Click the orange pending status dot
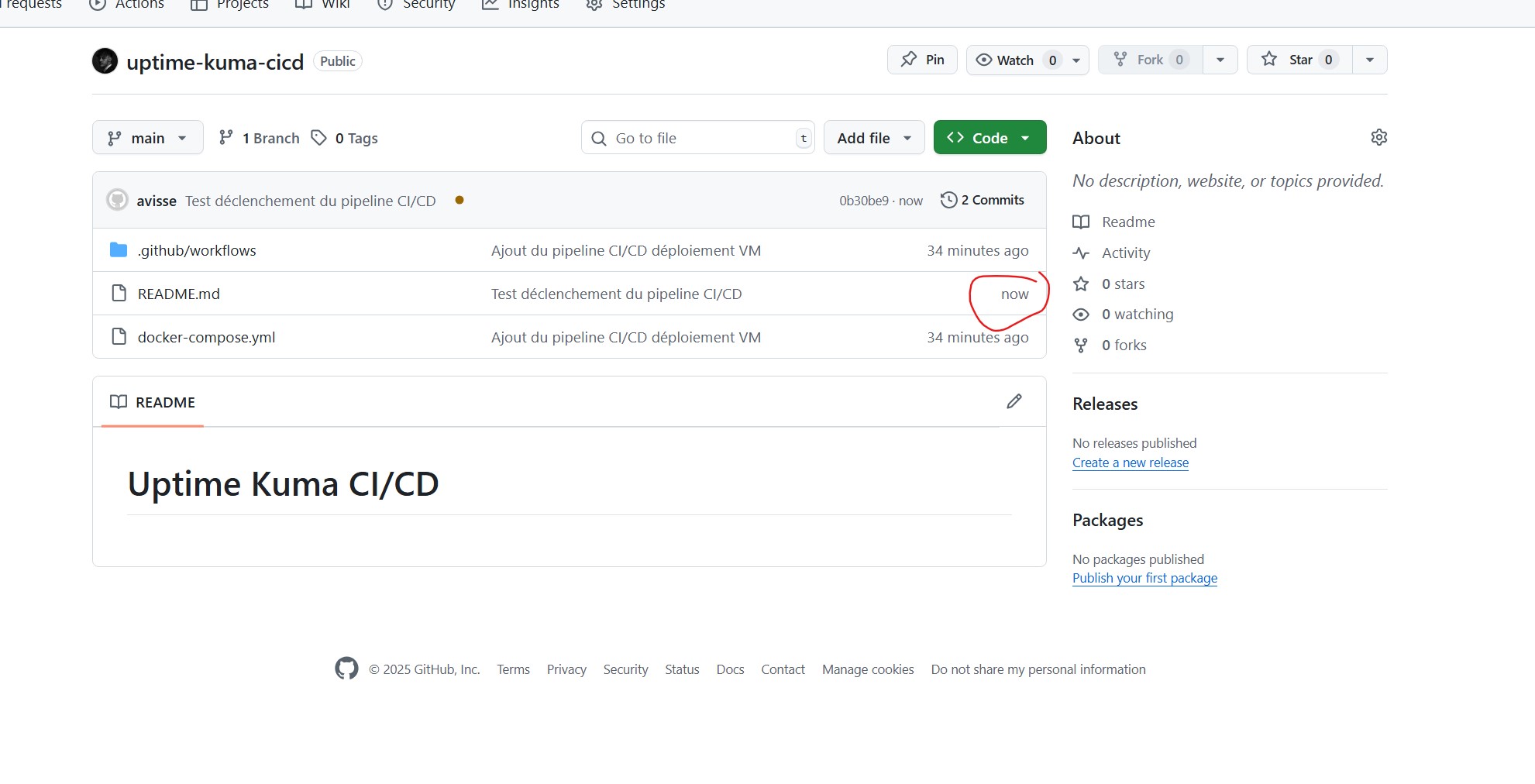The image size is (1535, 784). point(459,200)
